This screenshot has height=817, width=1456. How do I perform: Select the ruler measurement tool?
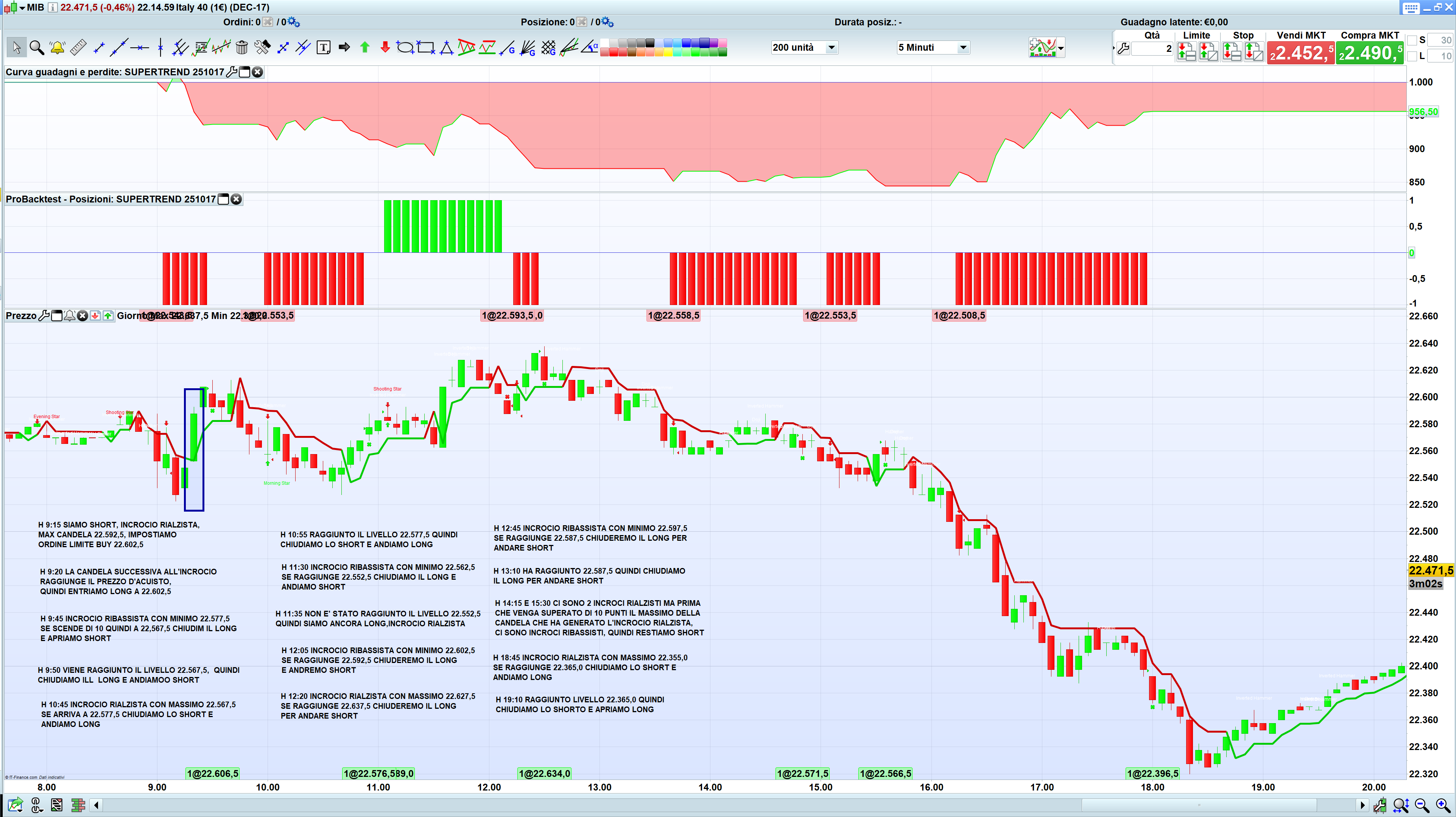click(x=78, y=47)
